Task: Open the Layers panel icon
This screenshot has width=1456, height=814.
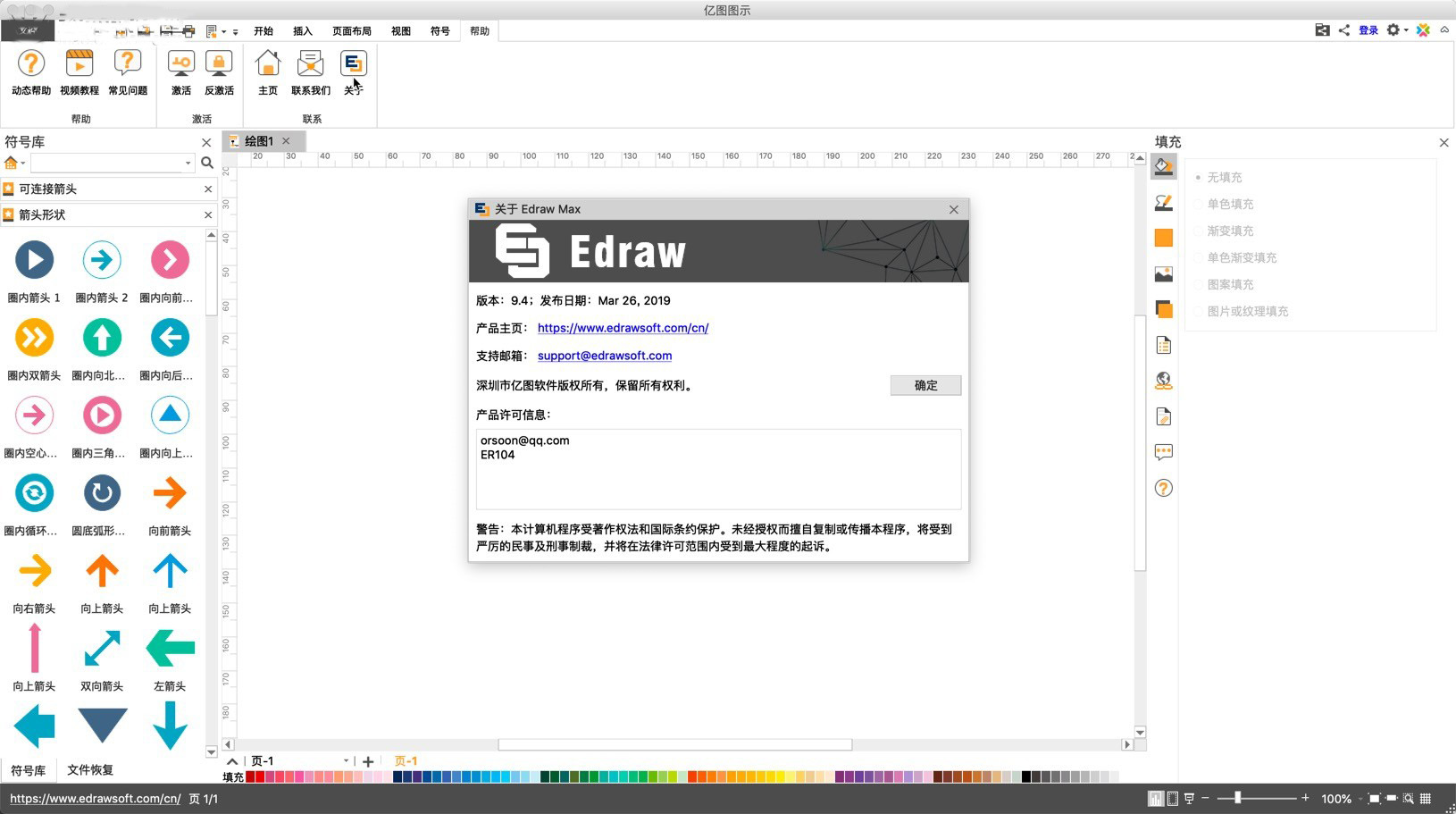Action: pyautogui.click(x=1163, y=309)
